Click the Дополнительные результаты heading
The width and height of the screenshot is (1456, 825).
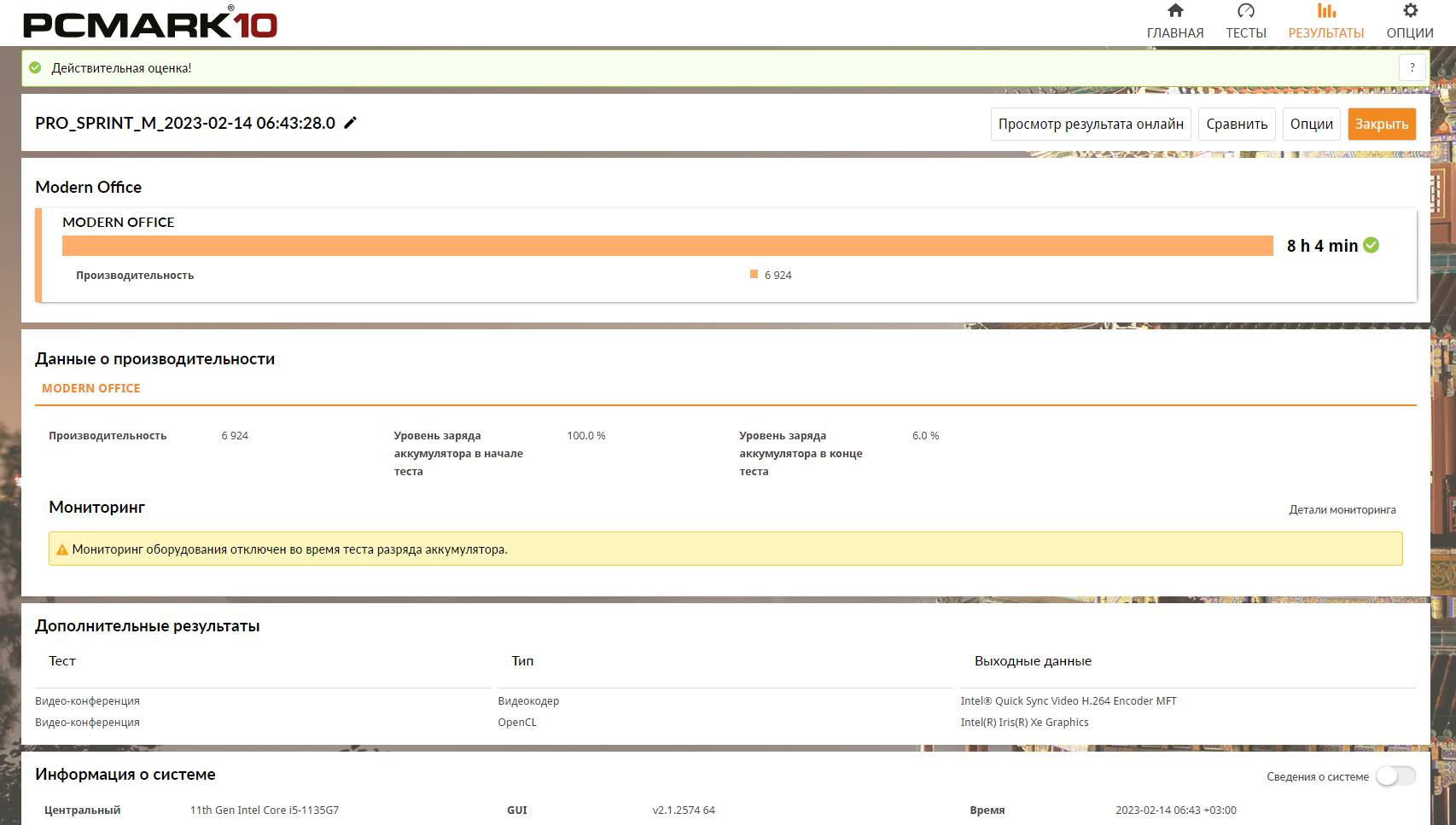coord(148,626)
